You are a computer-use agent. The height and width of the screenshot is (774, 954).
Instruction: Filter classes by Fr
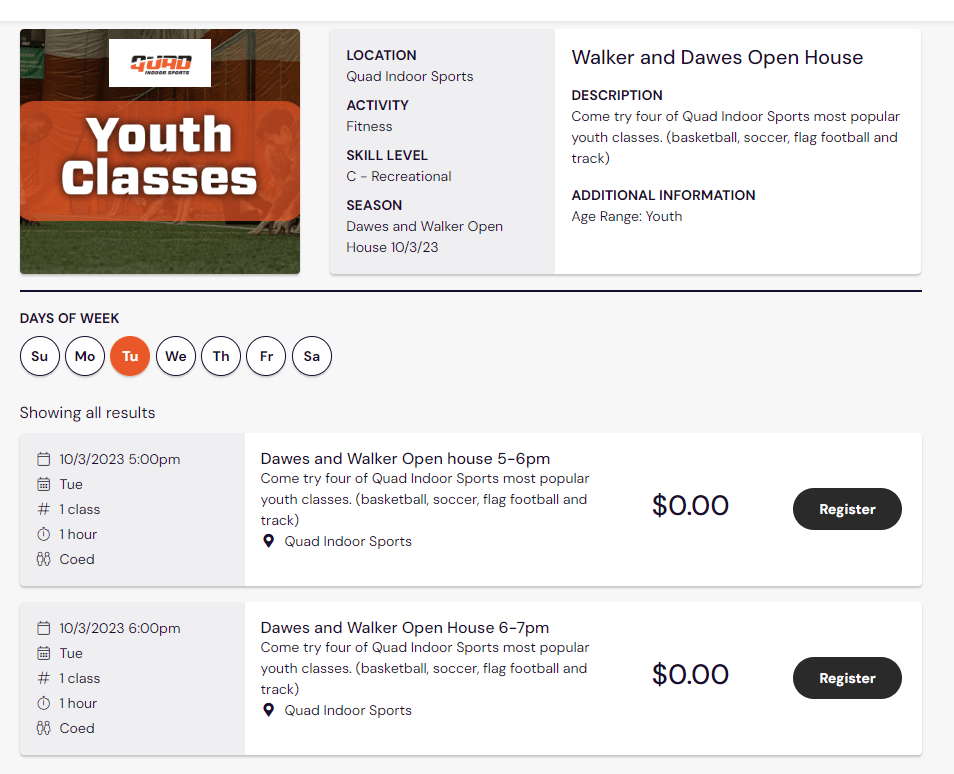coord(266,356)
